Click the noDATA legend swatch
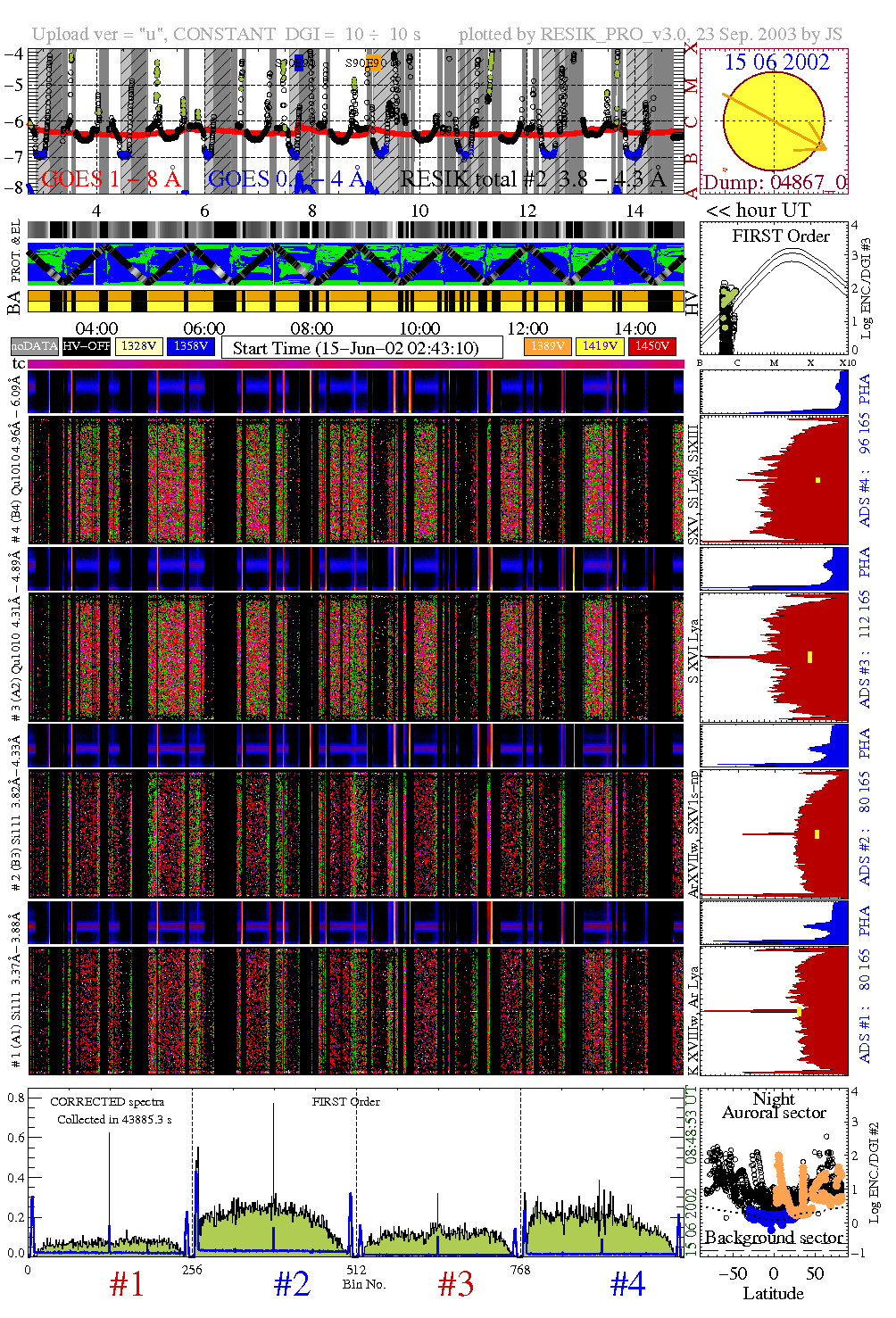This screenshot has width=896, height=1318. point(34,346)
